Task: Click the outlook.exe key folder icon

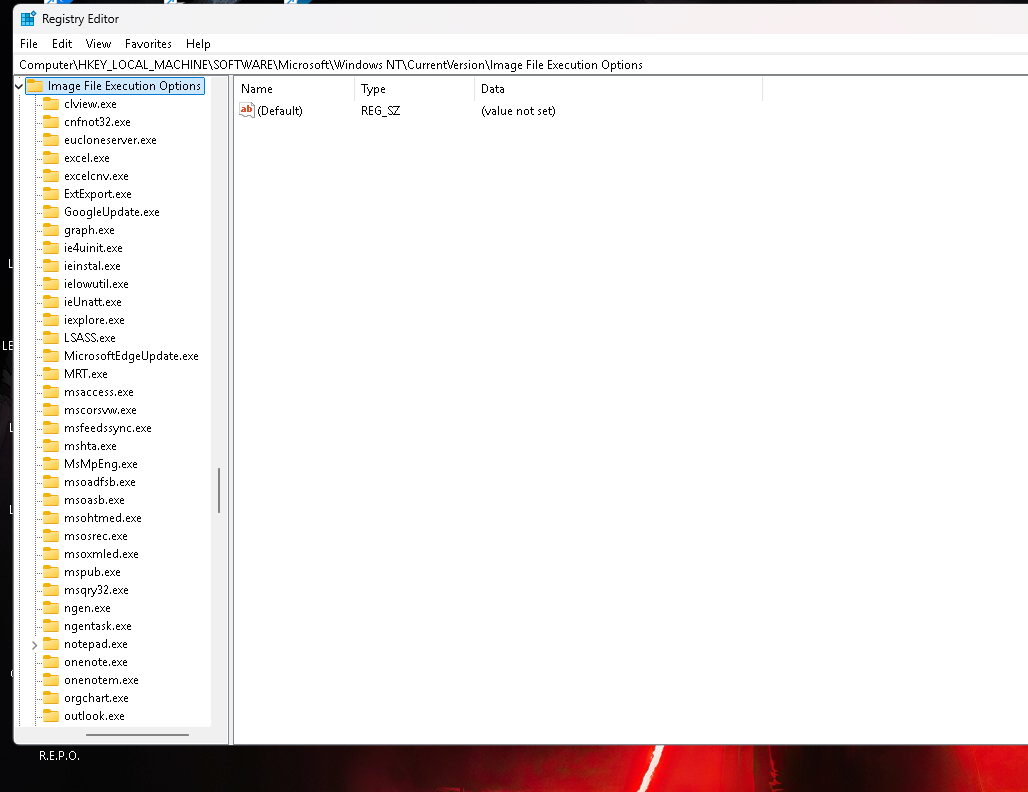Action: pyautogui.click(x=51, y=716)
